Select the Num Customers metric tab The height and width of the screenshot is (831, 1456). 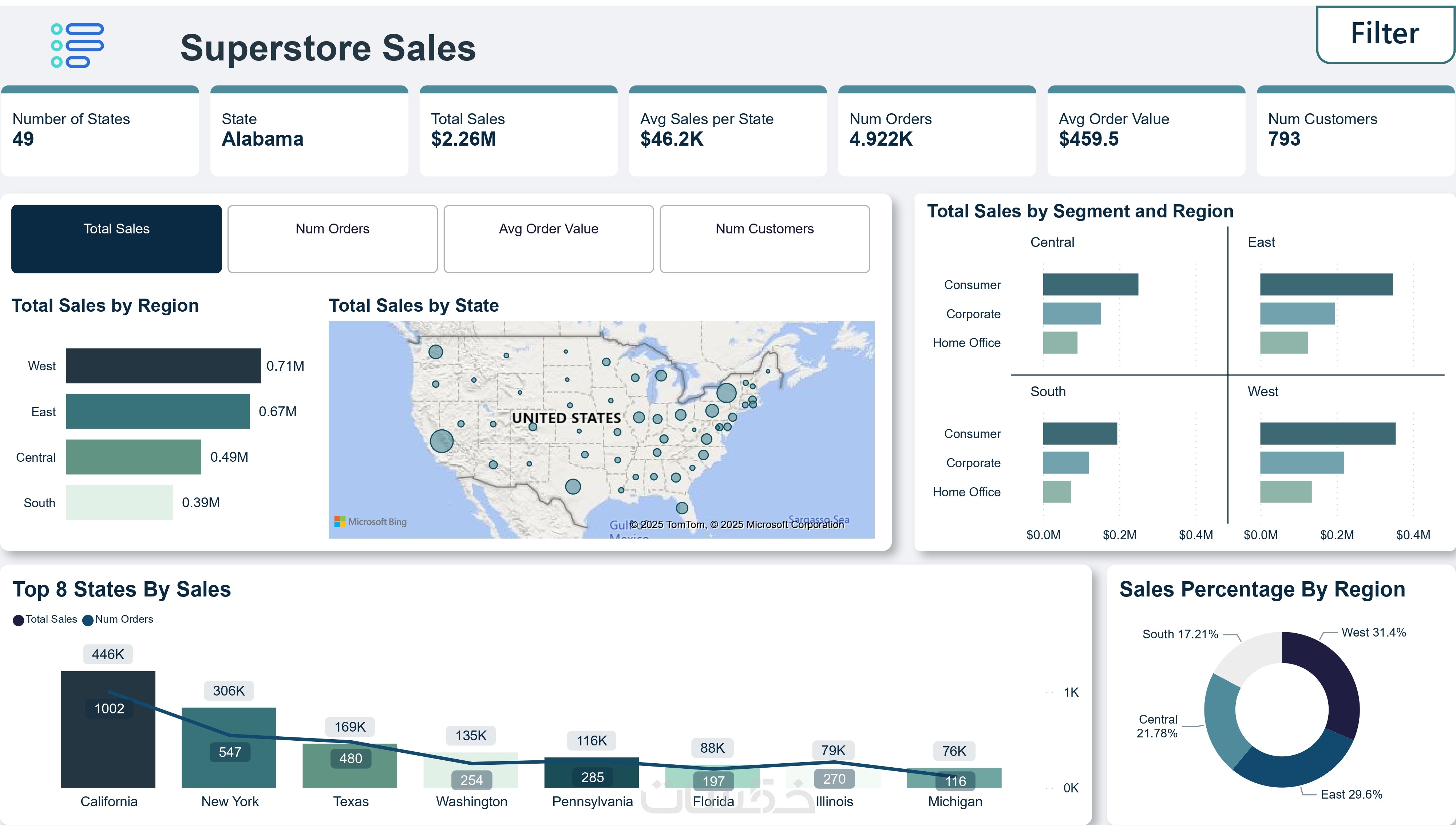[764, 239]
